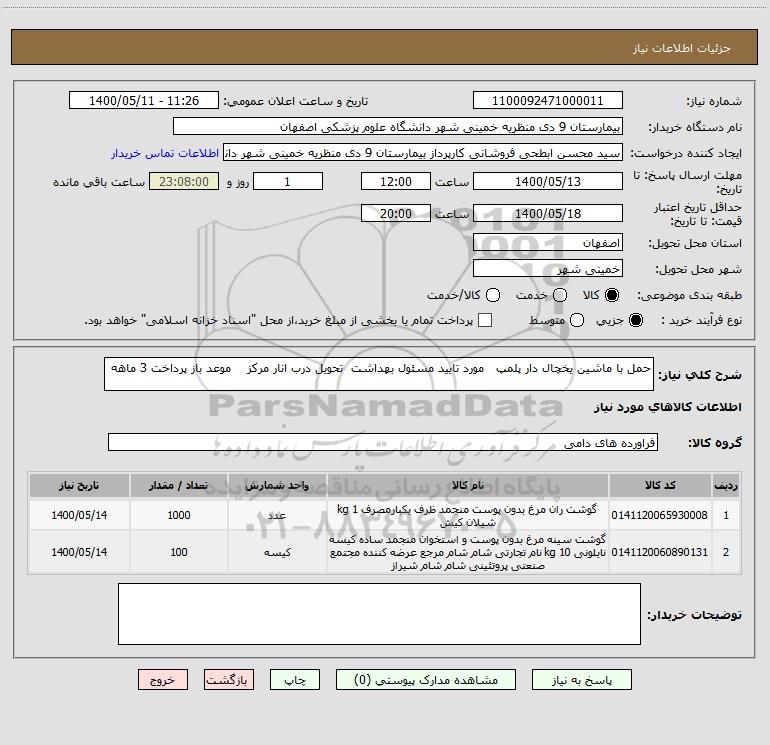This screenshot has width=770, height=745.
Task: Click the شهر محل تحویل field خمینی شهر
Action: 548,268
